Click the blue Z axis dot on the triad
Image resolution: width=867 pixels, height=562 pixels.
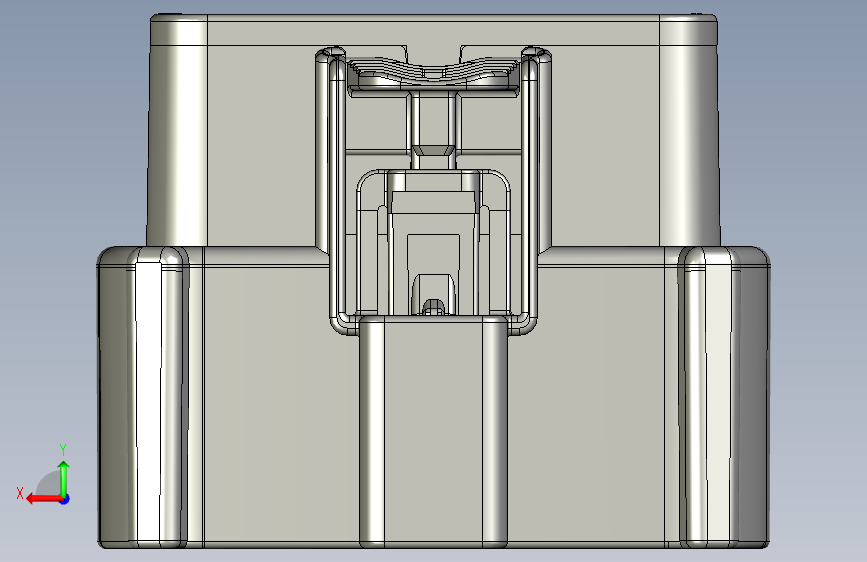pyautogui.click(x=65, y=499)
